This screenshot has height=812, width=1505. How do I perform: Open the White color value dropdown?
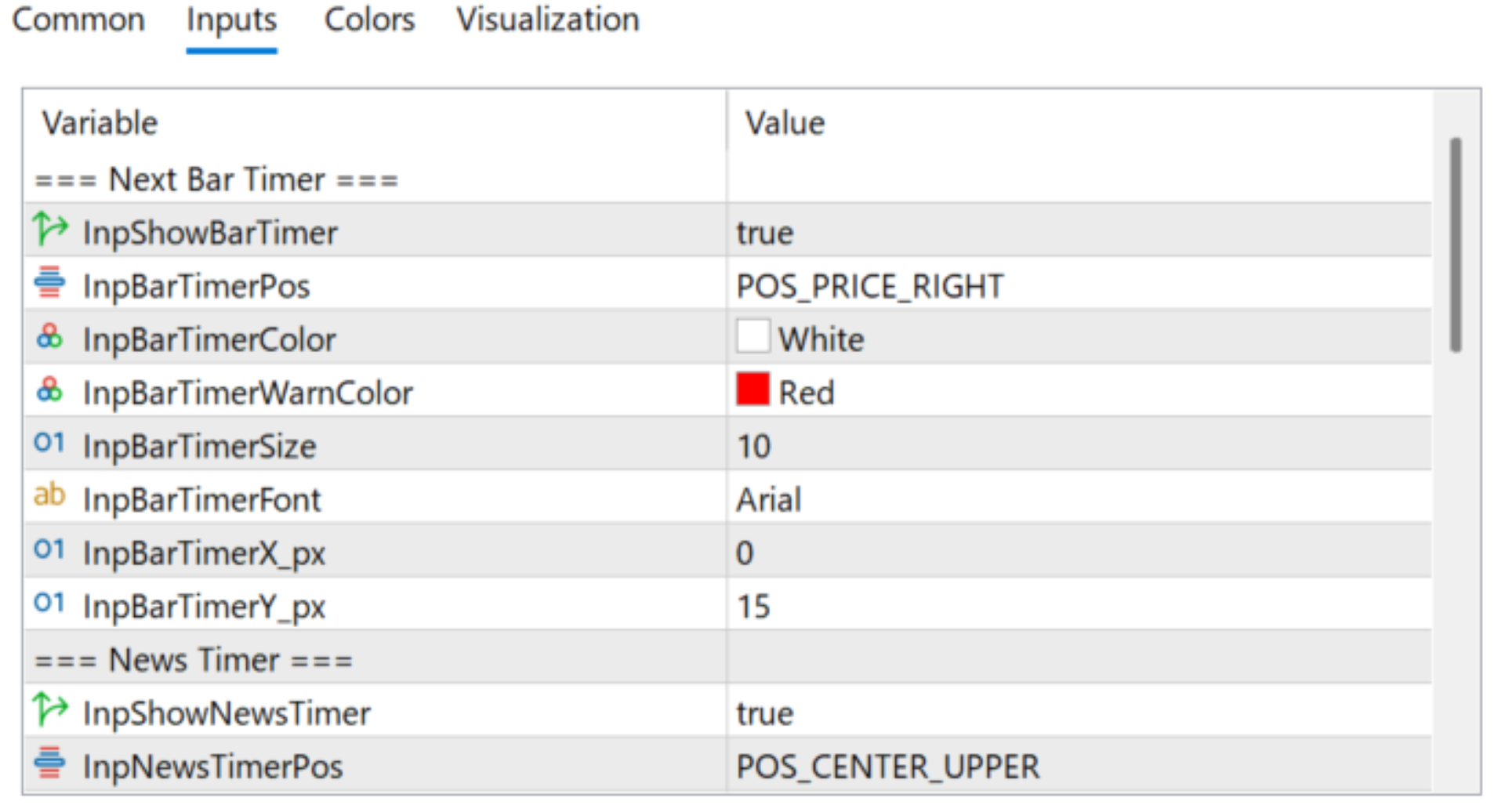[821, 339]
